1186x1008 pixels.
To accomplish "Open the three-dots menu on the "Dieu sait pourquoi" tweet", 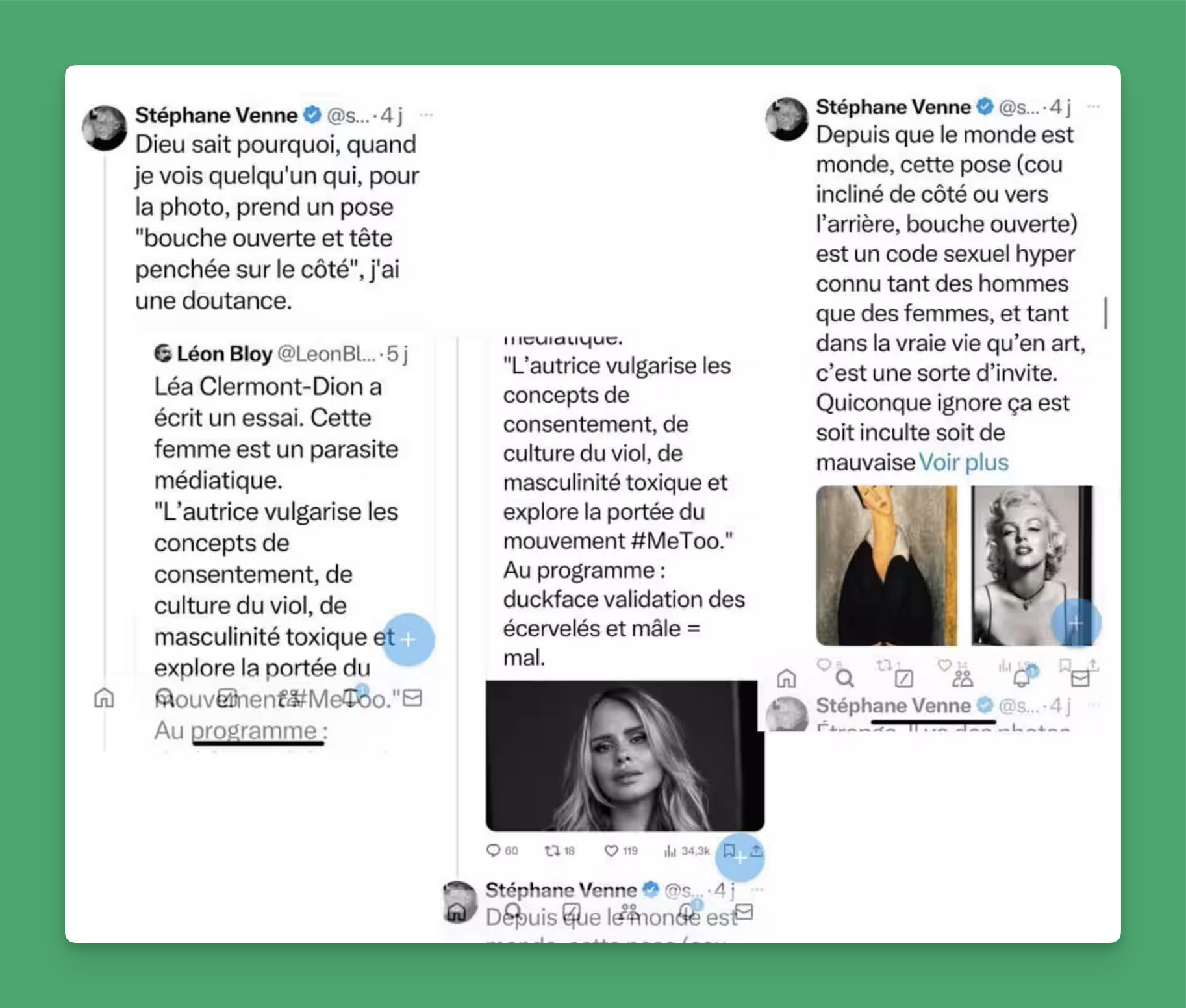I will pyautogui.click(x=426, y=115).
